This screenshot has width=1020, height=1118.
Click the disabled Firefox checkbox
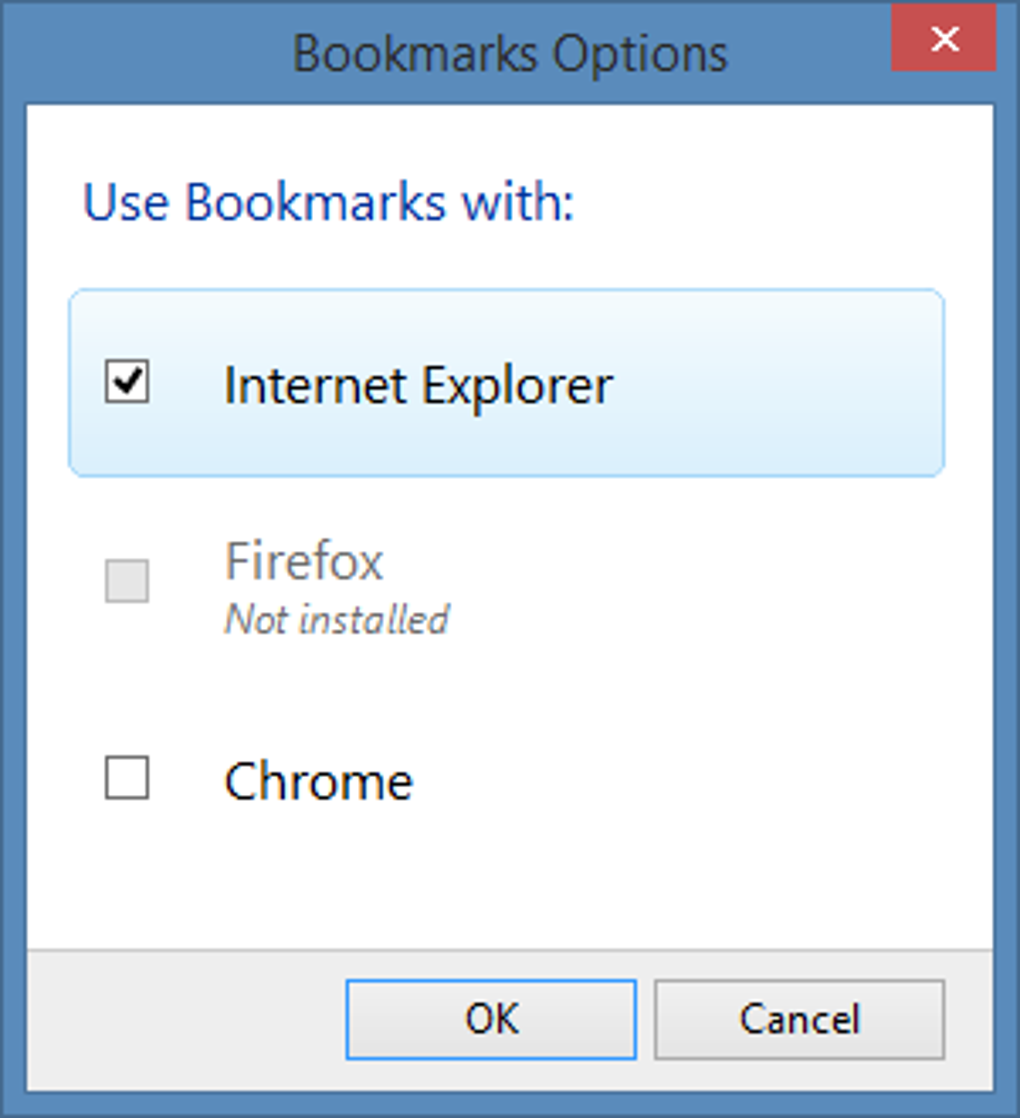(127, 581)
